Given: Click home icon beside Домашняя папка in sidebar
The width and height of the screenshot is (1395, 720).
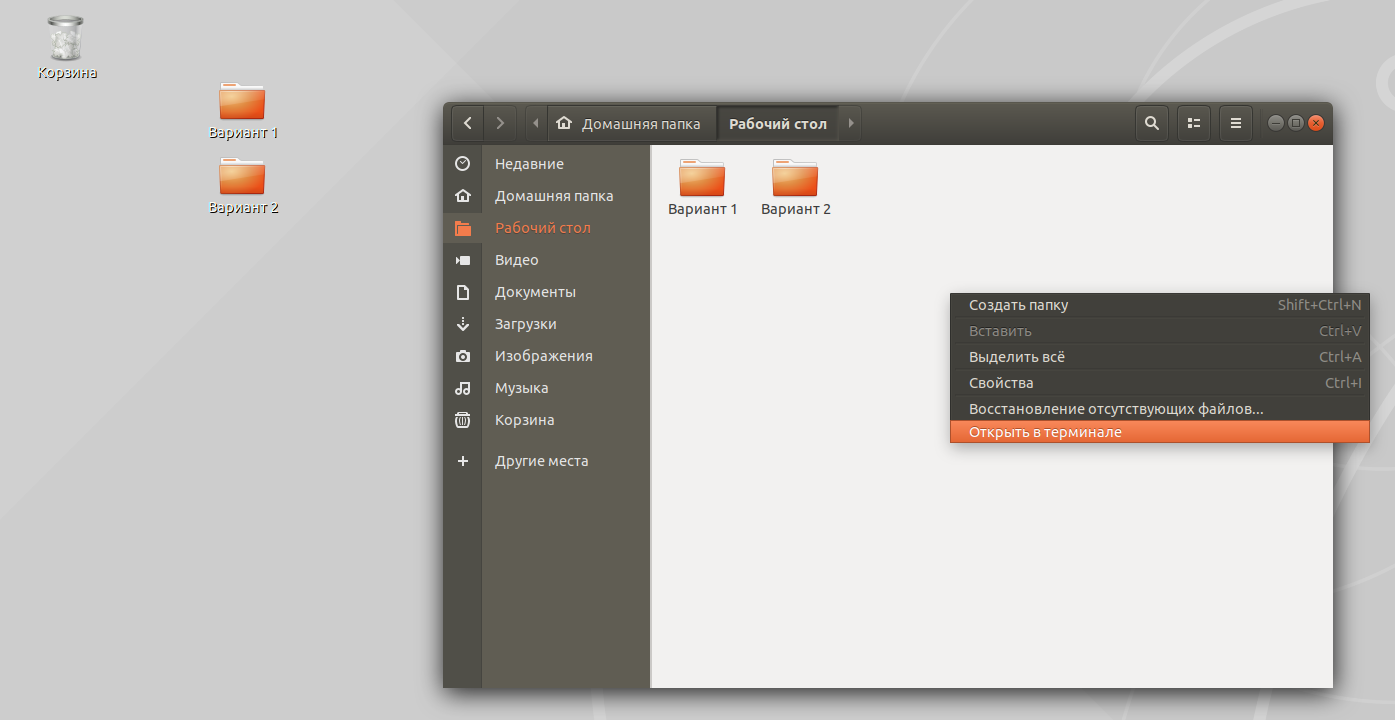Looking at the screenshot, I should 462,196.
